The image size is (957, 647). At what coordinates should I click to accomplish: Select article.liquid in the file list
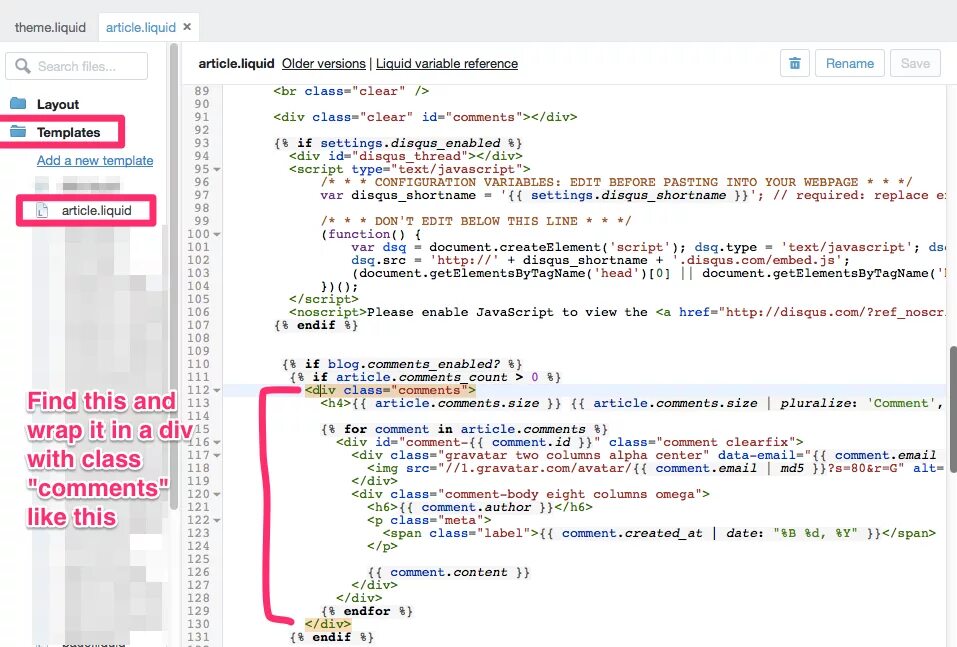click(96, 211)
